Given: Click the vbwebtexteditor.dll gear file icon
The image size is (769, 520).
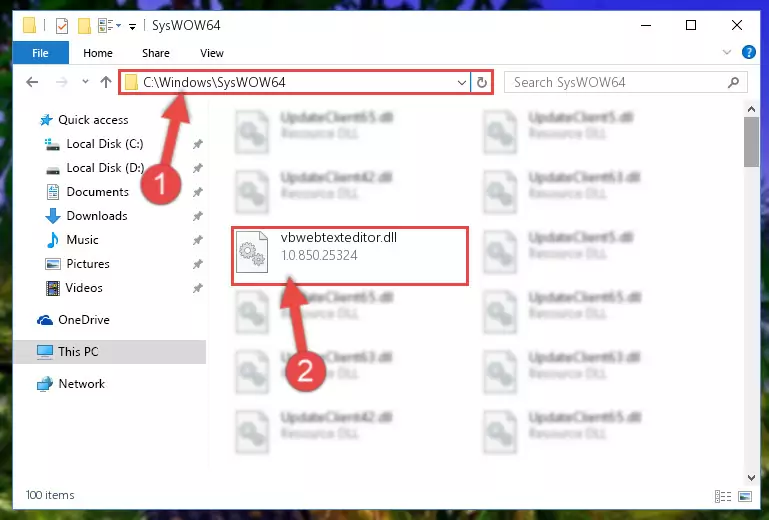Looking at the screenshot, I should coord(252,252).
